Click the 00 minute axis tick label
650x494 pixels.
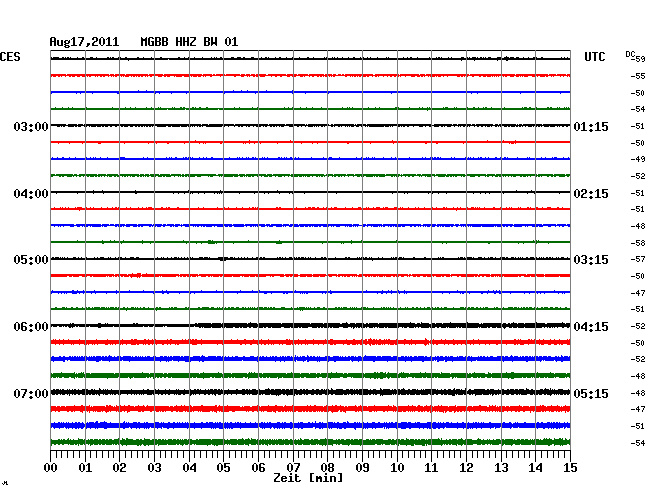pos(51,468)
